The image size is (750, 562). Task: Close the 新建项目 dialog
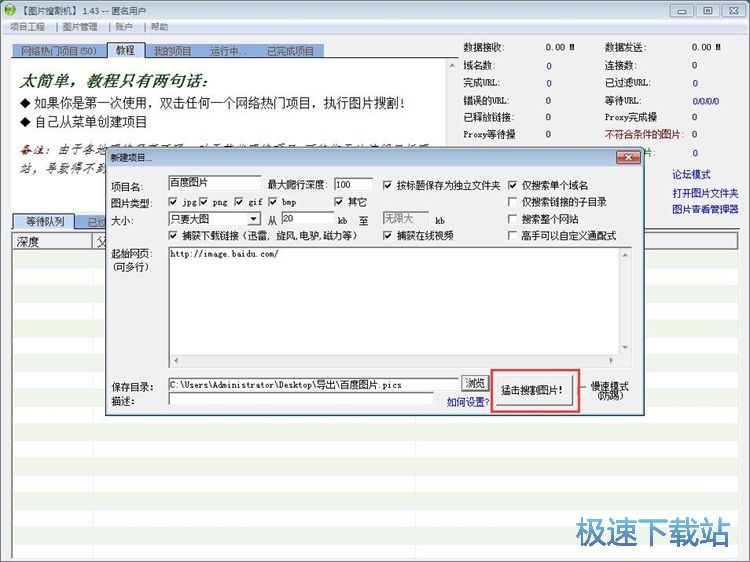point(628,157)
